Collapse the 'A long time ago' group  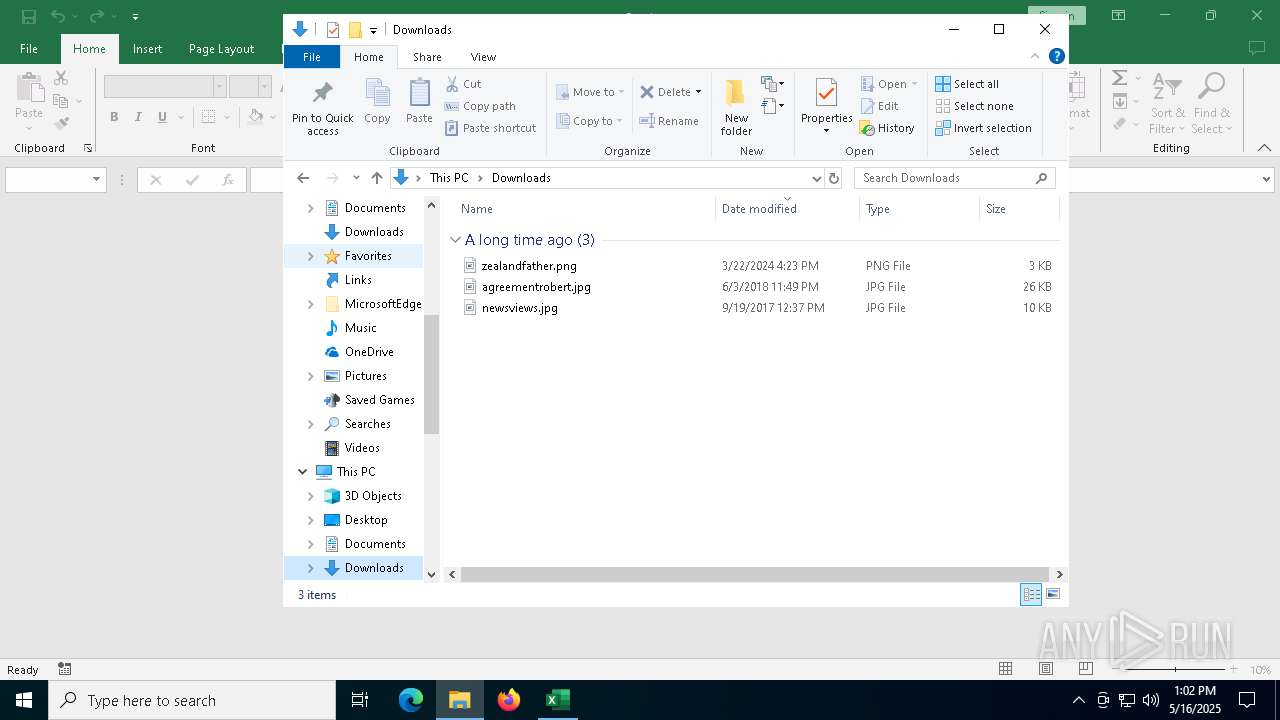[x=455, y=240]
